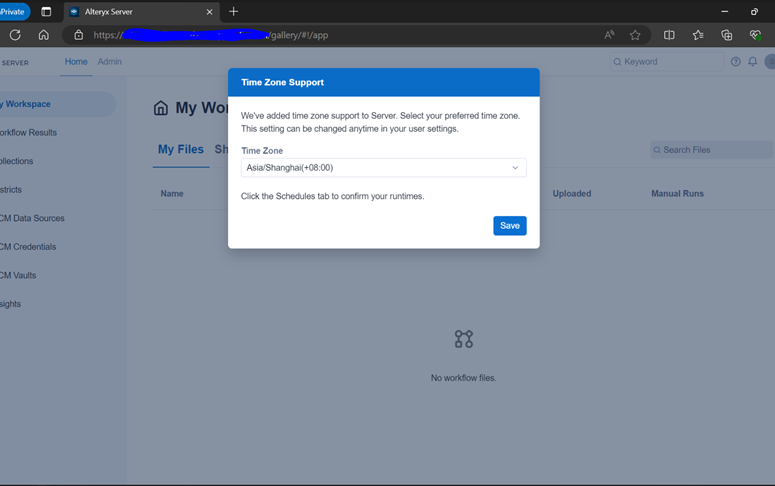This screenshot has width=775, height=486.
Task: Restore down the browser window
Action: coord(754,11)
